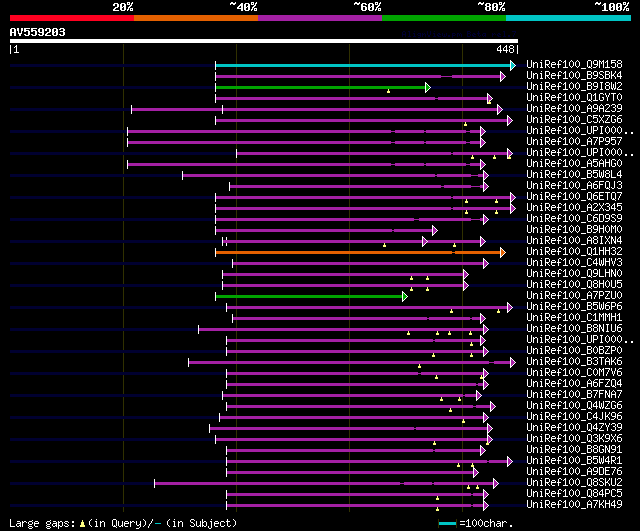Image resolution: width=640 pixels, height=531 pixels.
Task: Open the UniRef100_Q9LHN0 entry
Action: pyautogui.click(x=574, y=274)
